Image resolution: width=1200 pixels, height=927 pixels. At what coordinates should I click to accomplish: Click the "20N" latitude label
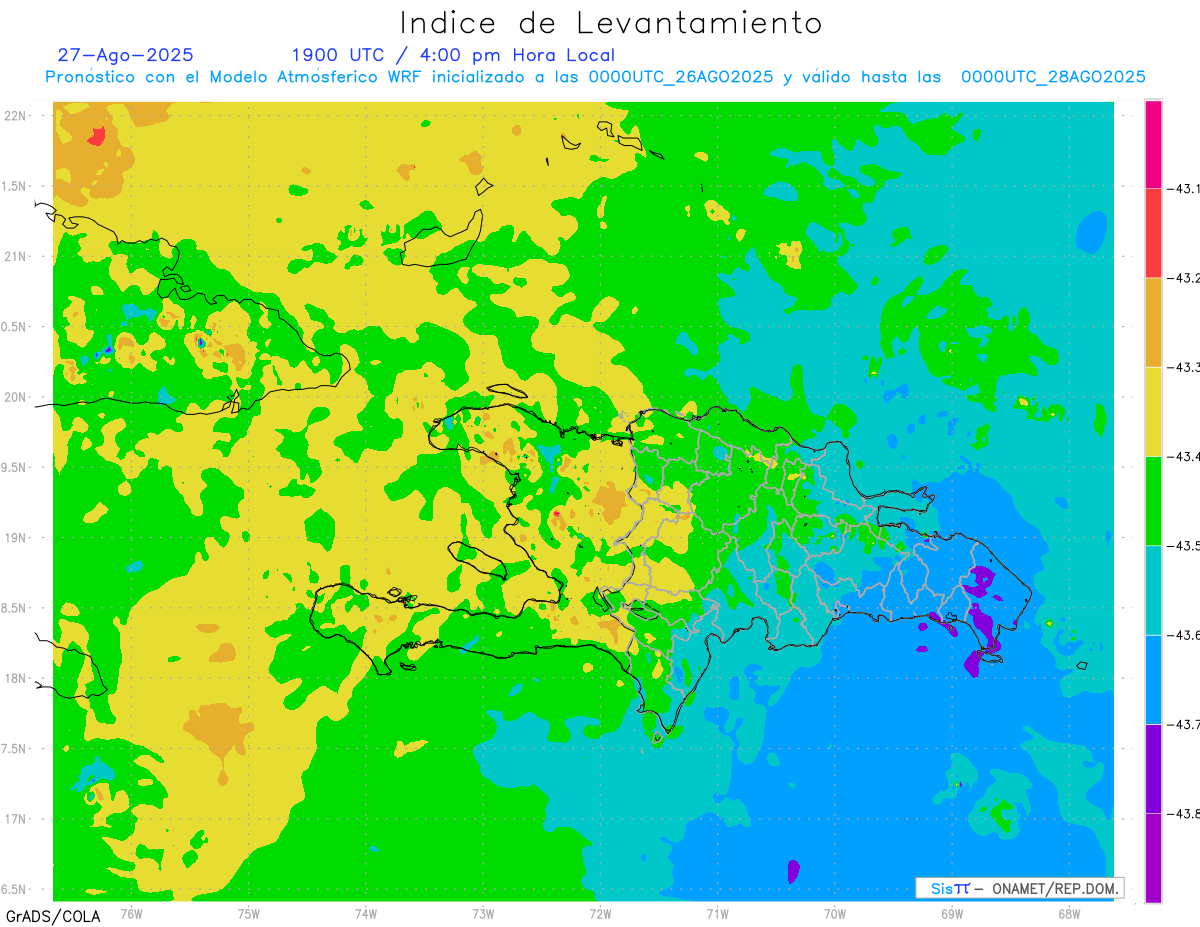[x=16, y=397]
